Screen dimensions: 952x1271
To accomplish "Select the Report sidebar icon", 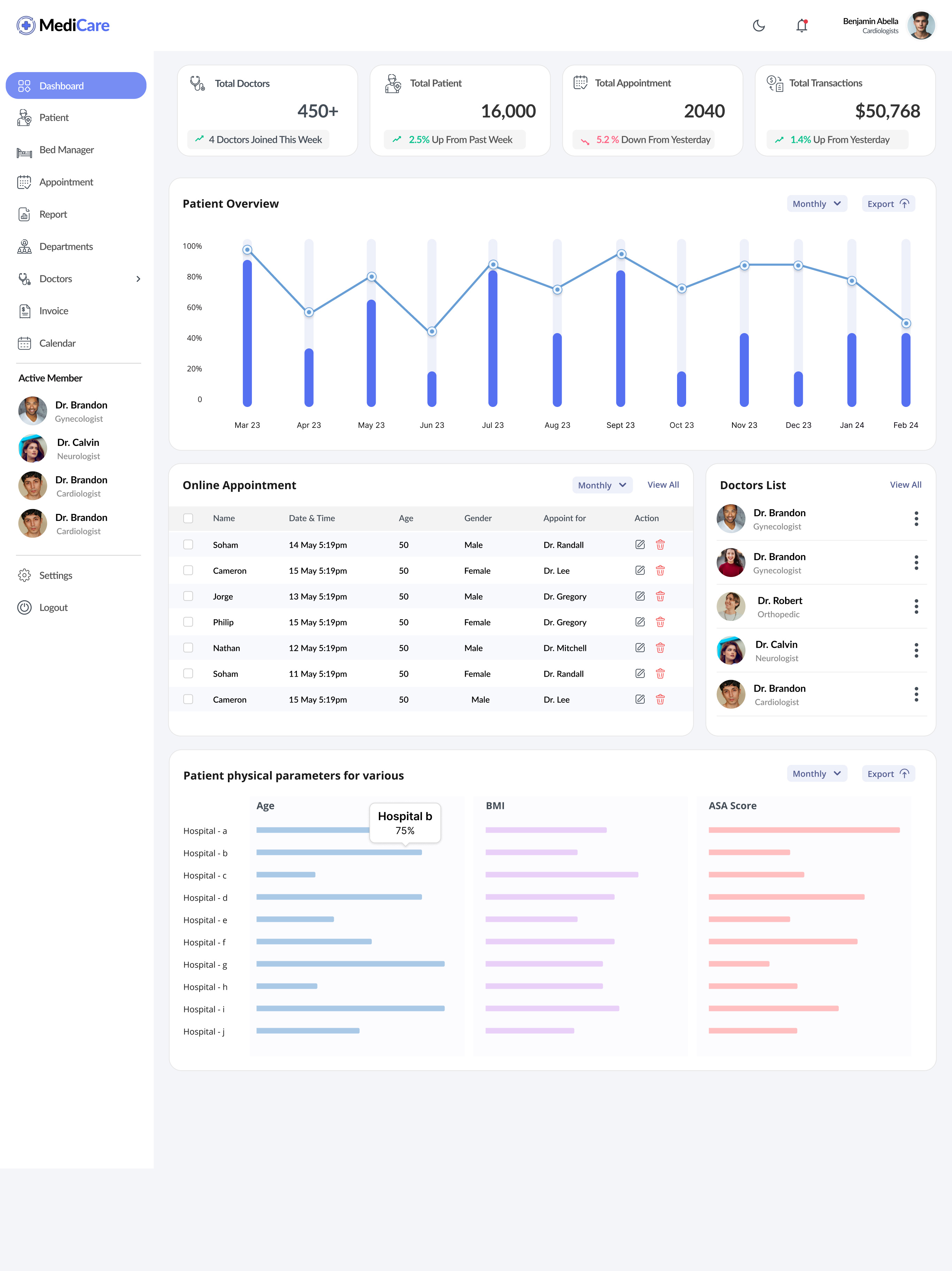I will [24, 214].
